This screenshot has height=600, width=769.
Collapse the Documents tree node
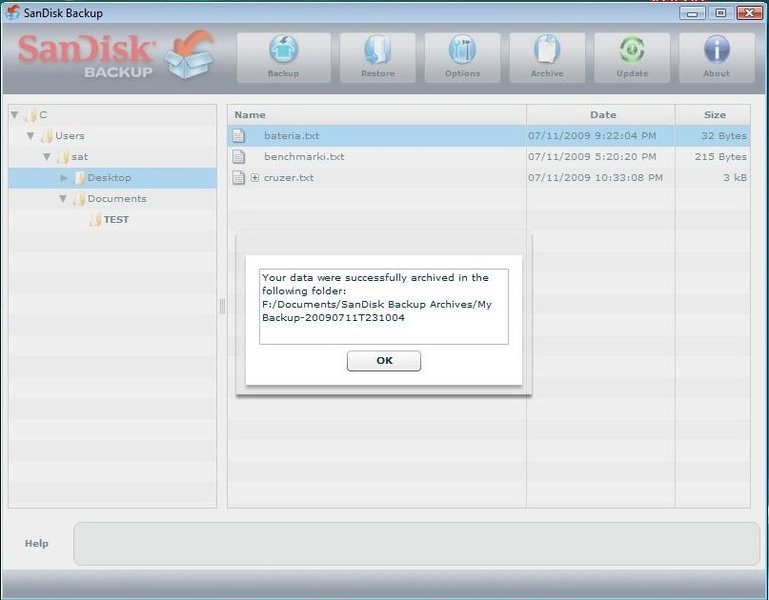(63, 199)
